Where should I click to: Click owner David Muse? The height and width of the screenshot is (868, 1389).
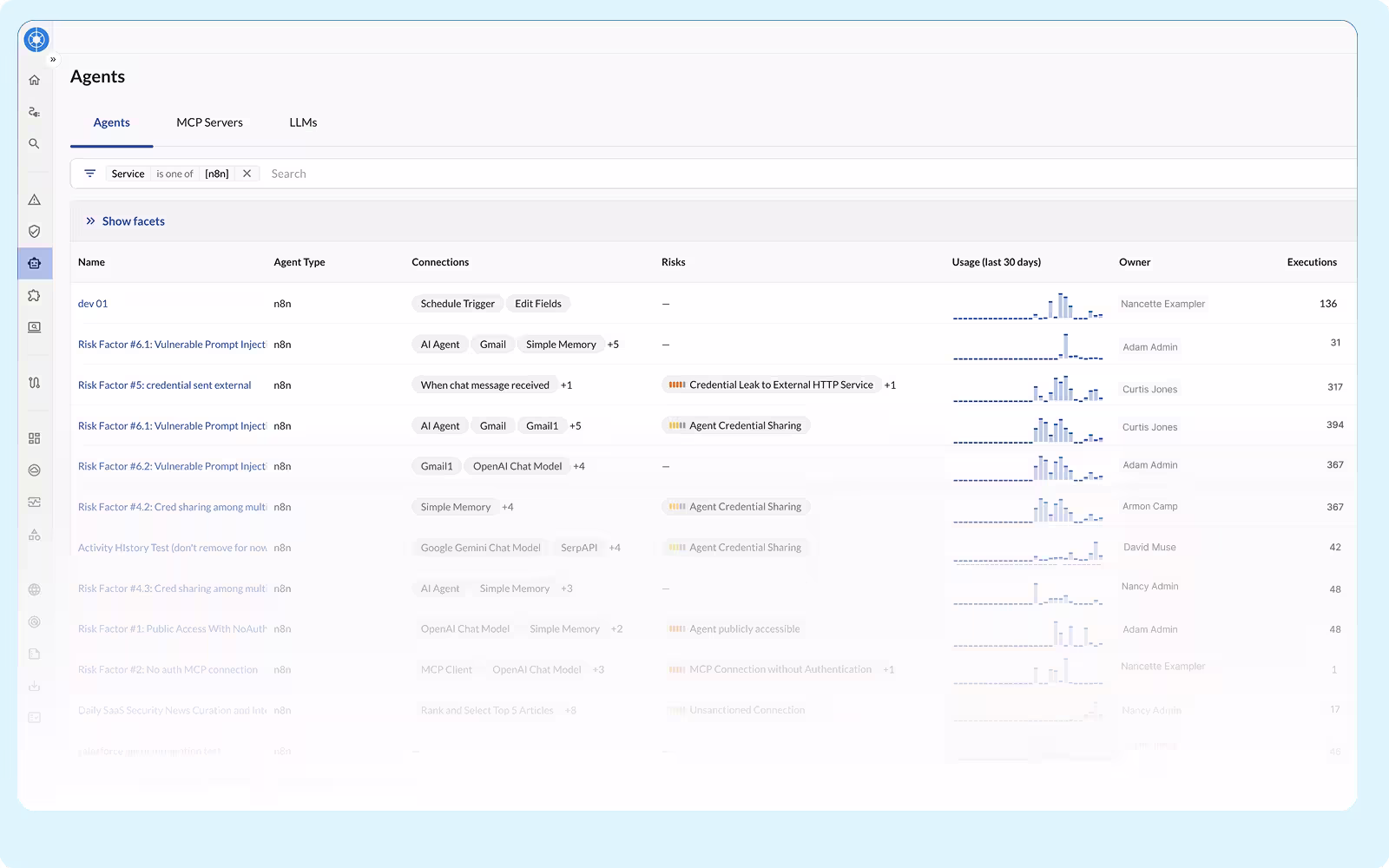(x=1149, y=547)
